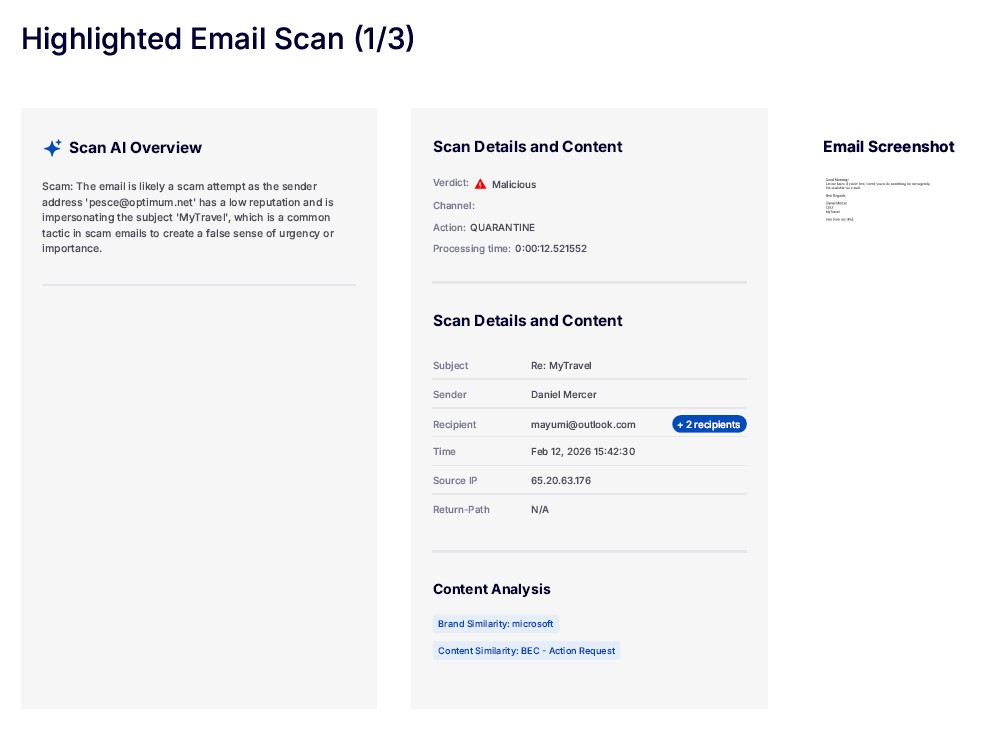Viewport: 993px width, 738px height.
Task: Click the red Malicious warning triangle icon
Action: pos(480,184)
